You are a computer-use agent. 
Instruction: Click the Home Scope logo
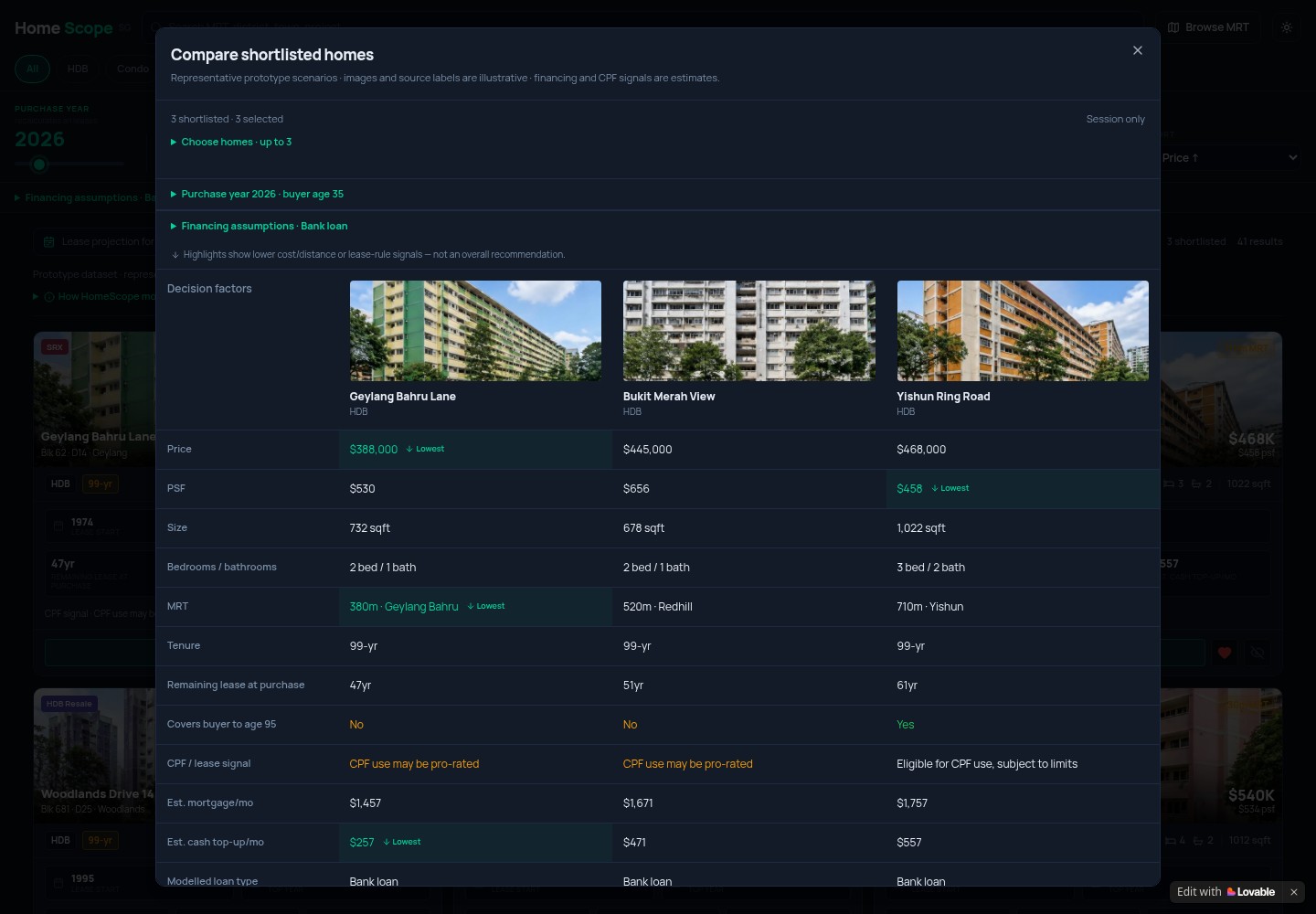64,28
